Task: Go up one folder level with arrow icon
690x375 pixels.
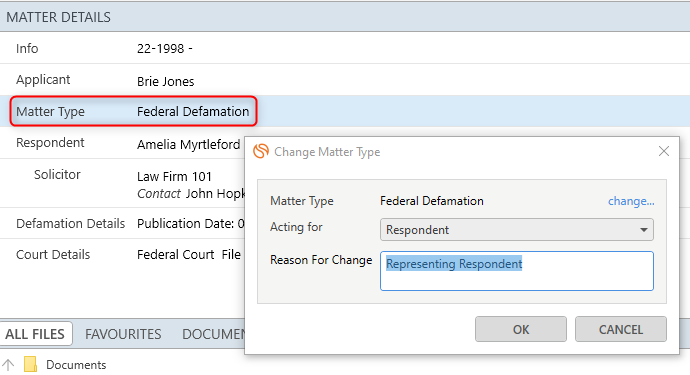Action: [x=8, y=364]
